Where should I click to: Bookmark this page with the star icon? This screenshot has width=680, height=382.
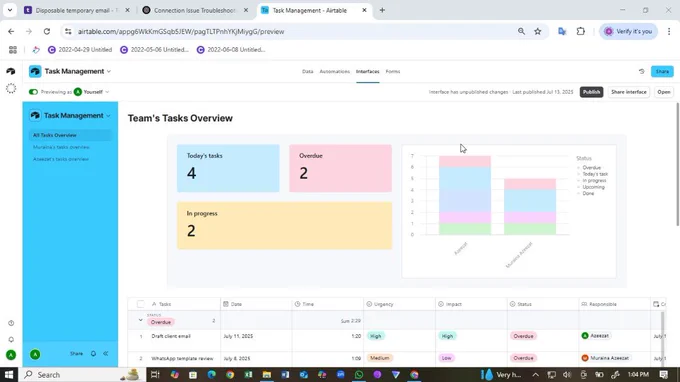tap(538, 31)
